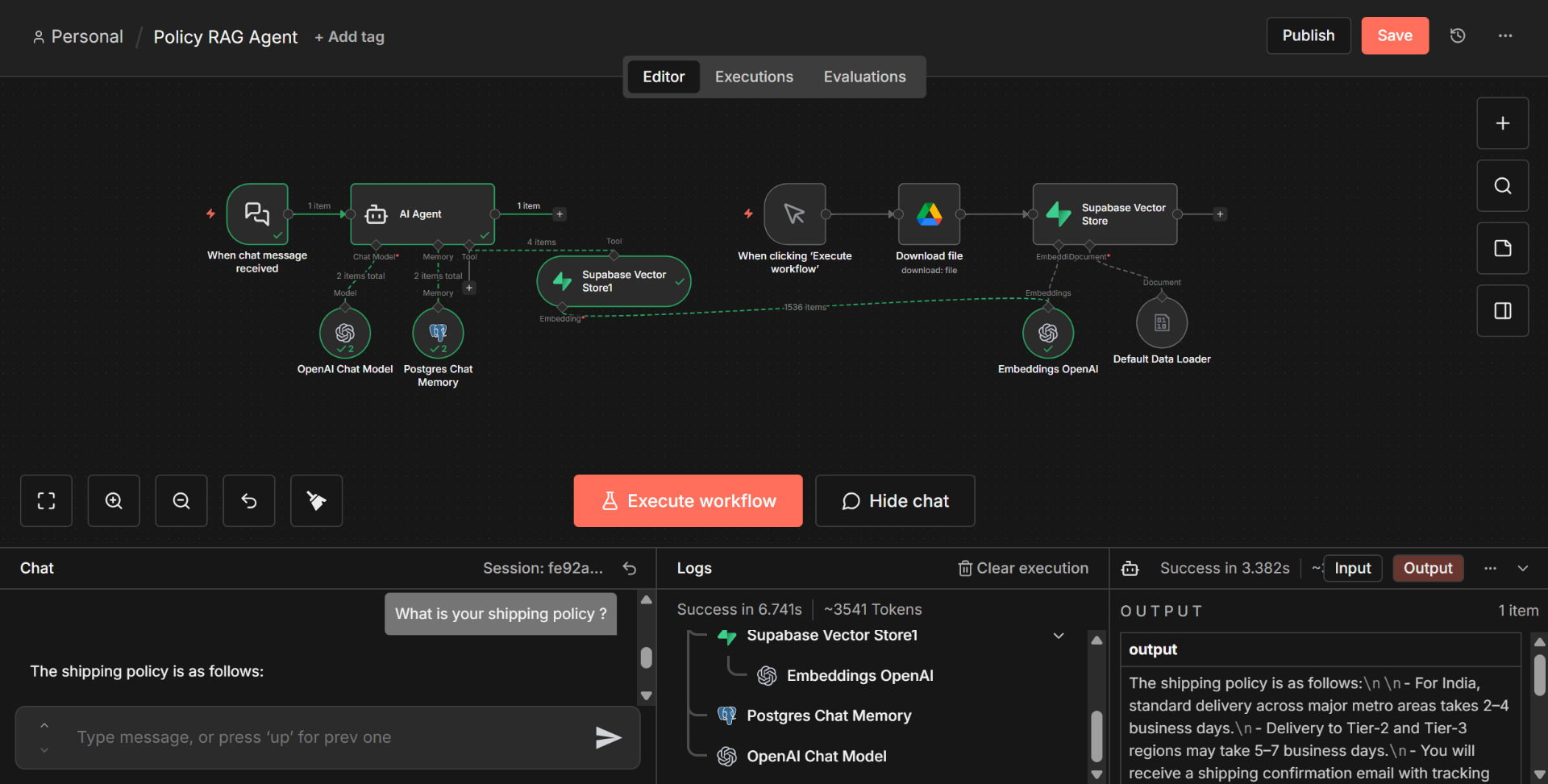1548x784 pixels.
Task: Save the workflow
Action: (x=1395, y=35)
